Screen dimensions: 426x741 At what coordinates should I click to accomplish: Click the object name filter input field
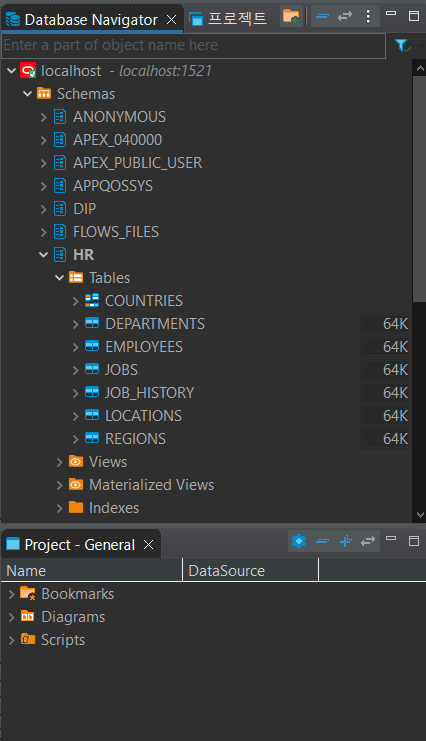(x=193, y=45)
